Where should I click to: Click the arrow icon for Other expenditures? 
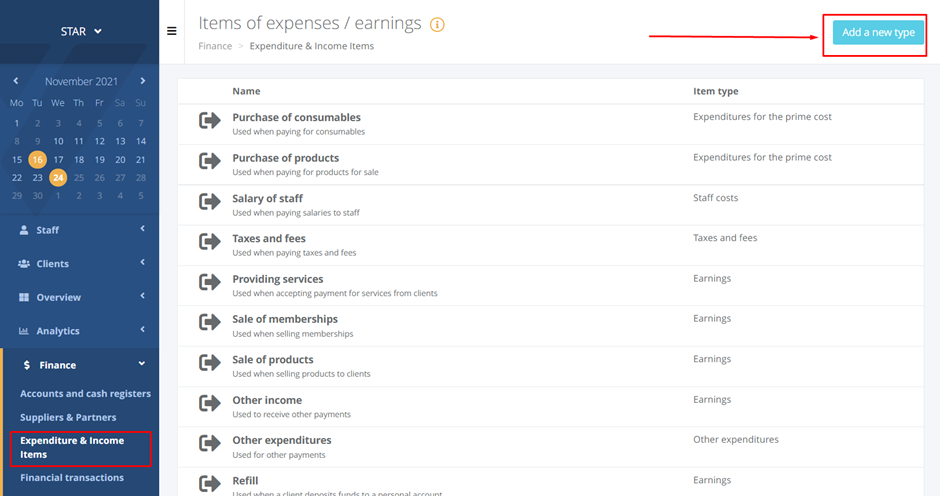pos(210,444)
